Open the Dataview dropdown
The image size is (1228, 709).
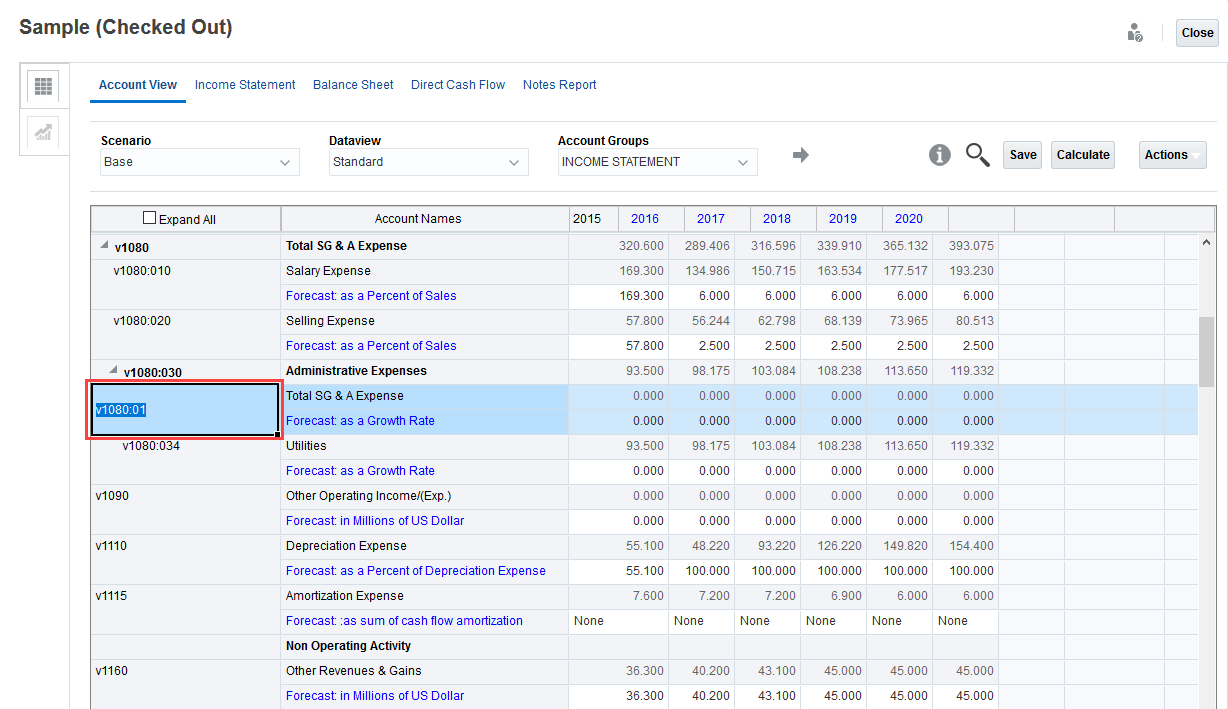coord(429,162)
